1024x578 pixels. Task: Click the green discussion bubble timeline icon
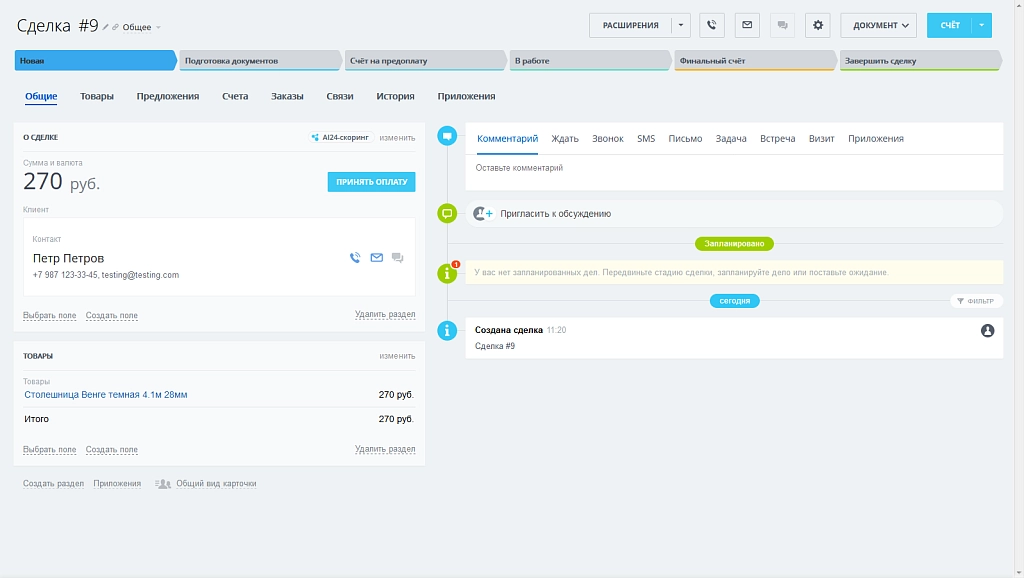[x=447, y=213]
